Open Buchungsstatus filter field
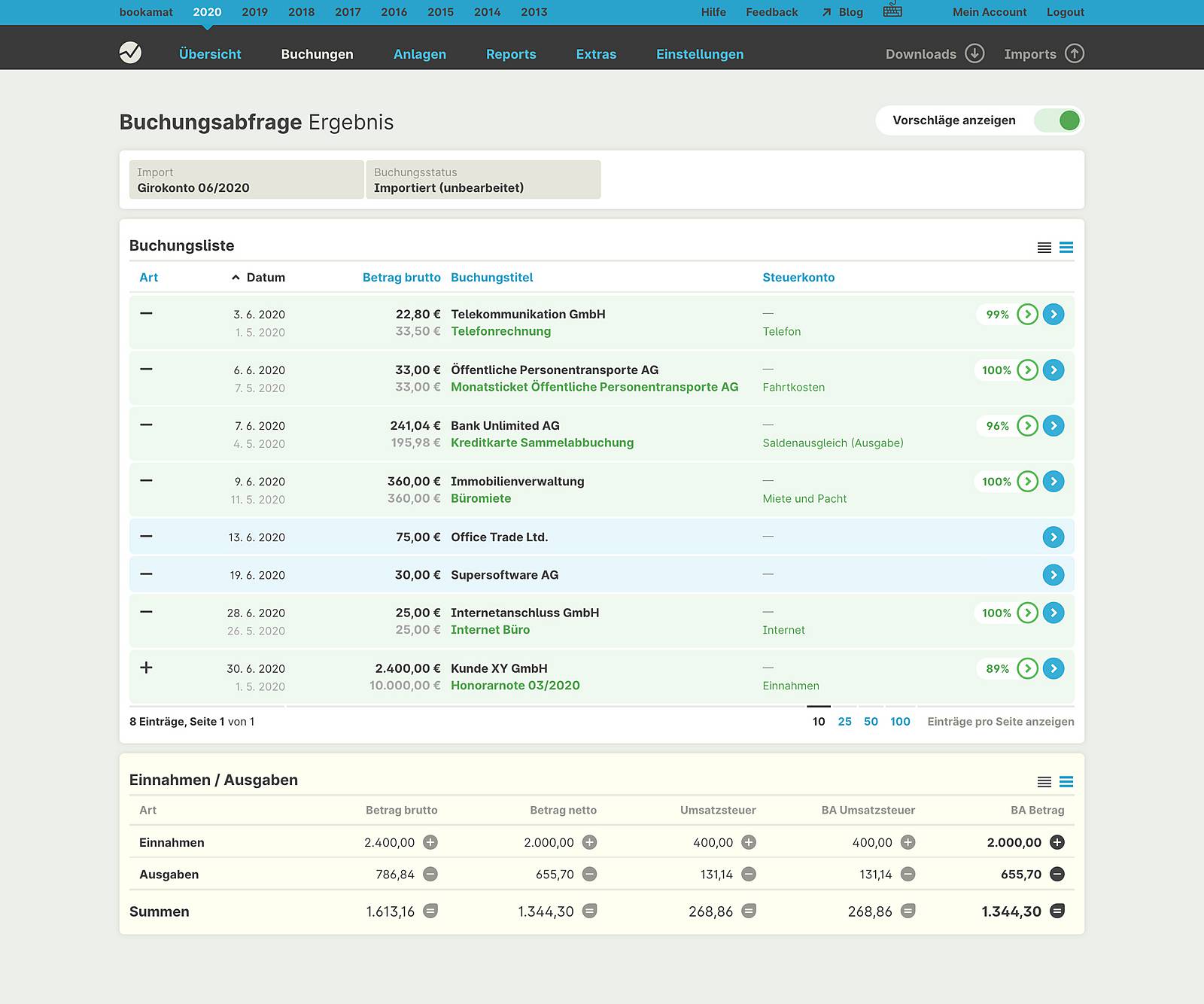 click(x=483, y=180)
